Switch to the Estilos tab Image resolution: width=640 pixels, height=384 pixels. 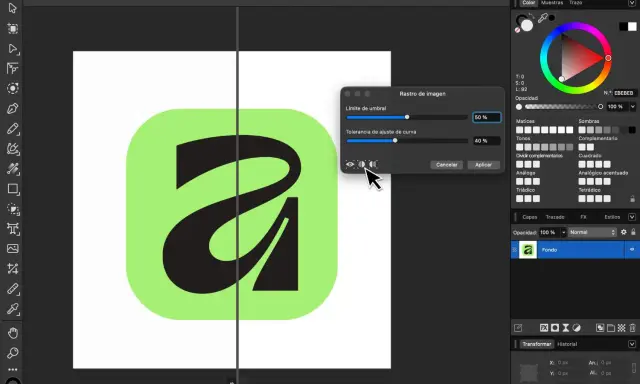click(612, 217)
